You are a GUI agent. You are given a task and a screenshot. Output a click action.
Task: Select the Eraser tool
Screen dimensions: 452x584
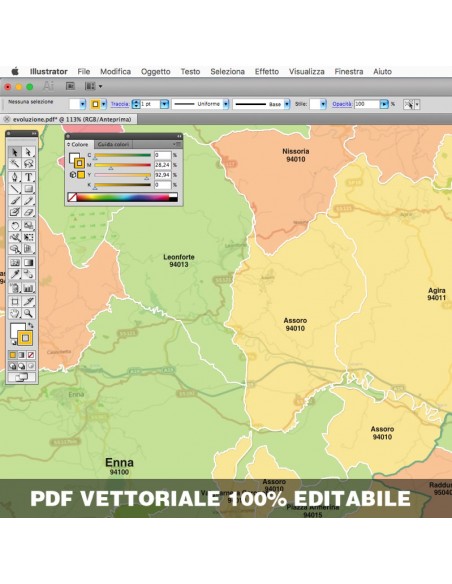pos(28,212)
